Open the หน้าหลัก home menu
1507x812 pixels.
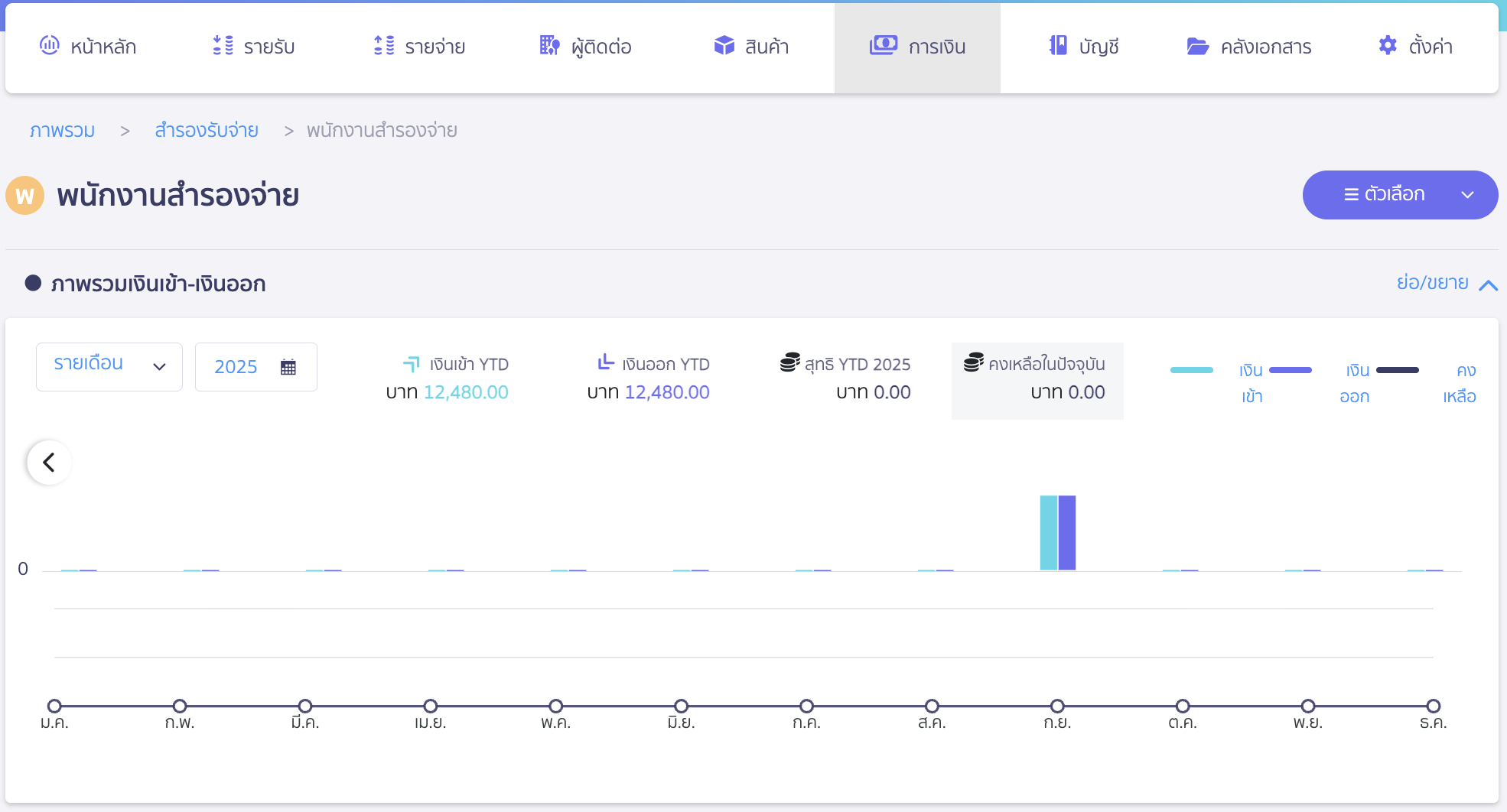pyautogui.click(x=87, y=47)
